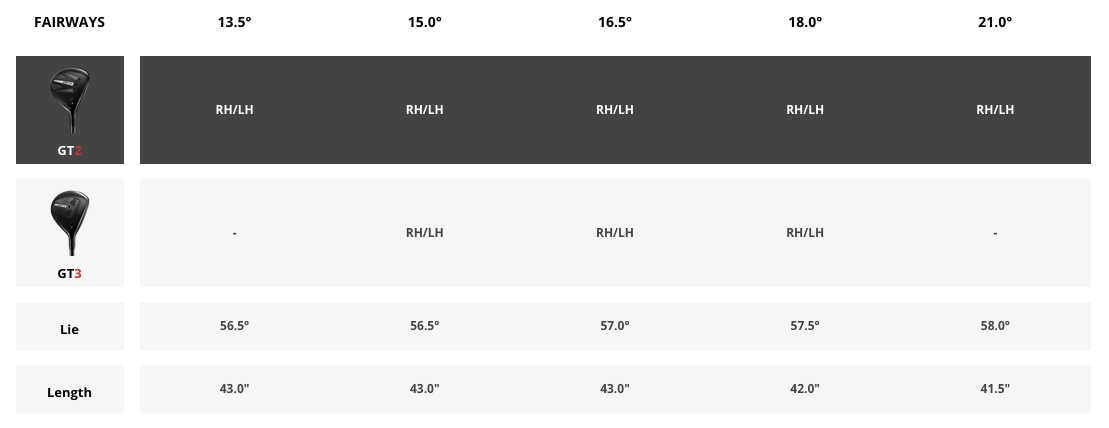Select the GT3 label text

pos(69,274)
